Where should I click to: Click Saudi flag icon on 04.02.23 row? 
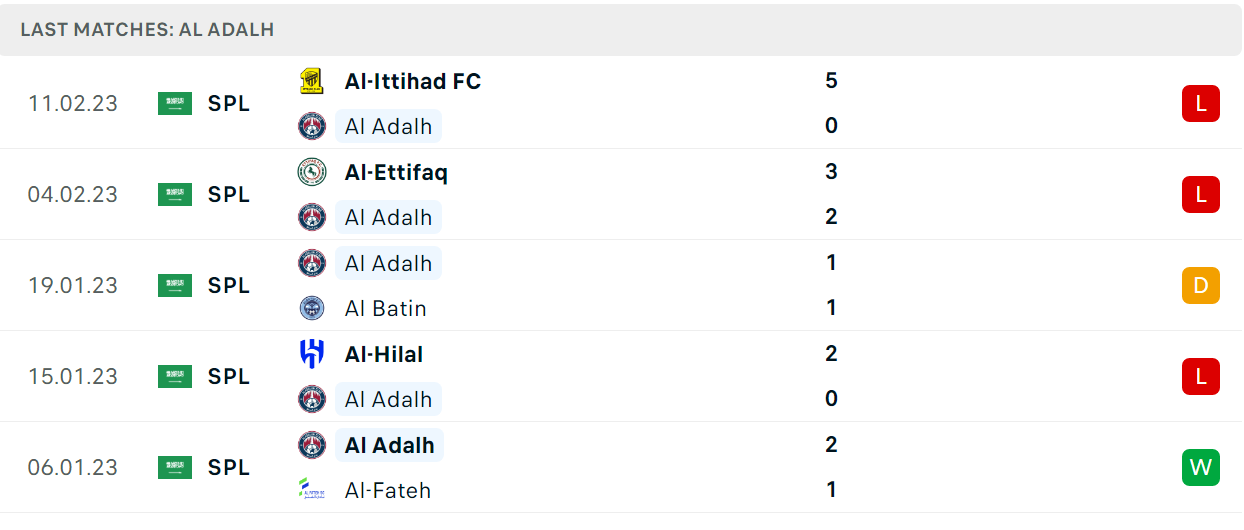(175, 194)
